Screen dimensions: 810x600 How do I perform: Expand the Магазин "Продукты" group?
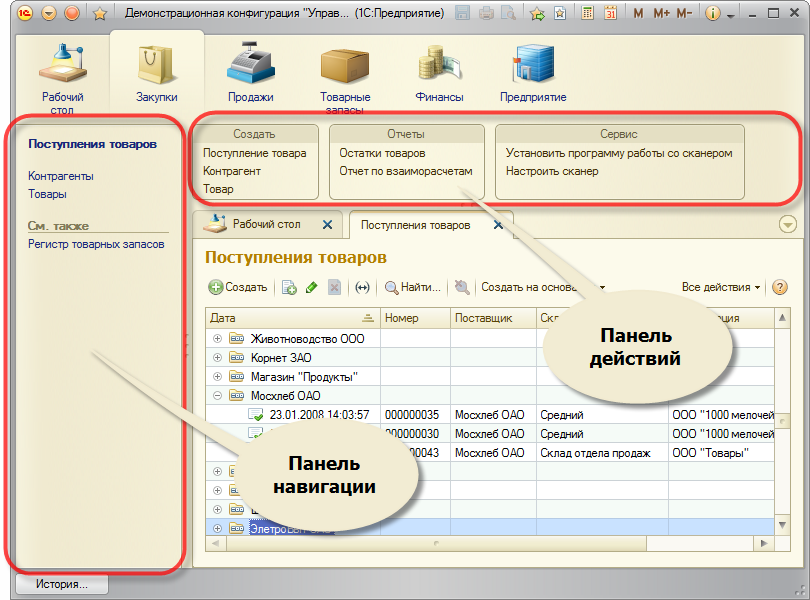(217, 377)
